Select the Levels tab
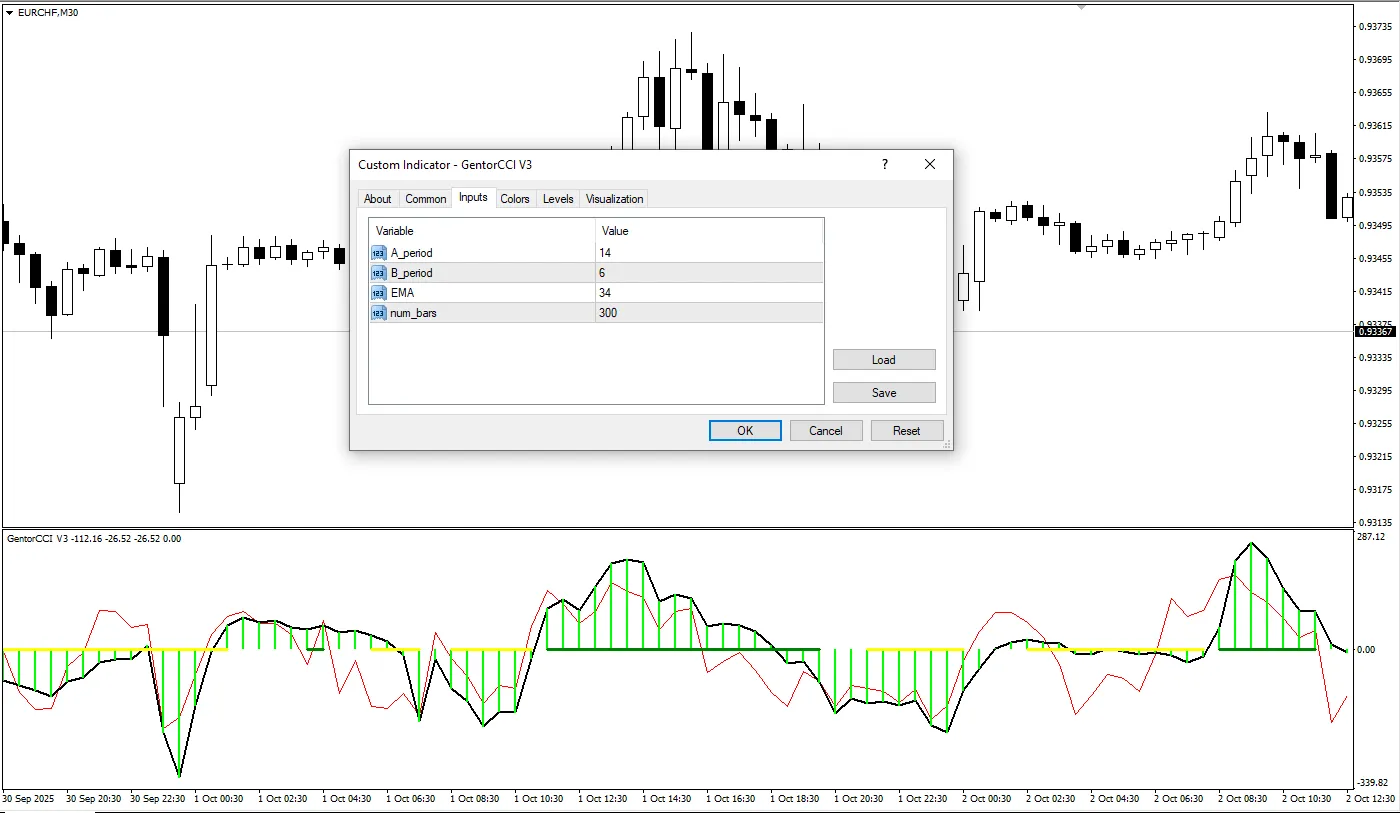The height and width of the screenshot is (813, 1400). click(x=558, y=199)
